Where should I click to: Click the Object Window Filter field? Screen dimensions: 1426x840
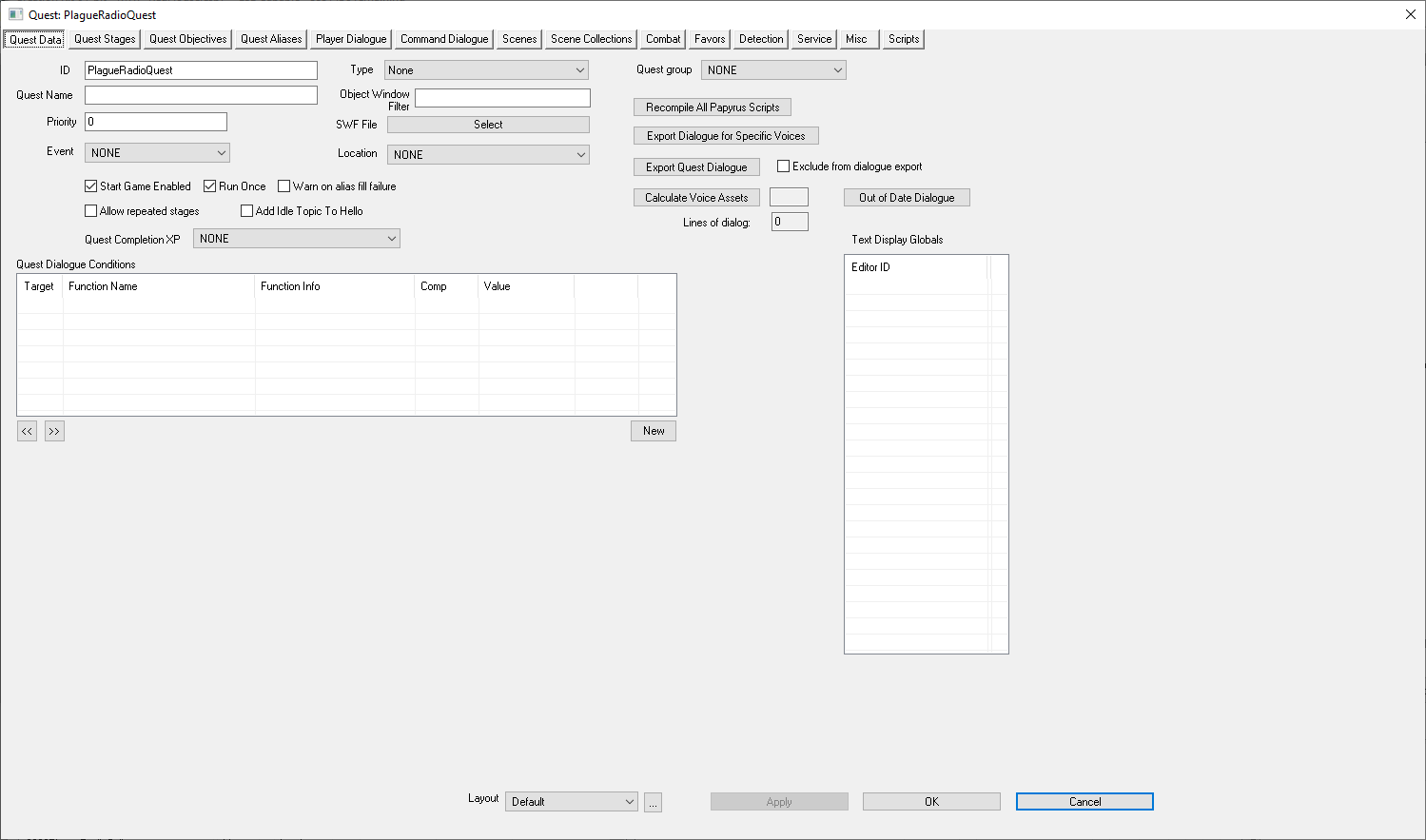(x=502, y=98)
